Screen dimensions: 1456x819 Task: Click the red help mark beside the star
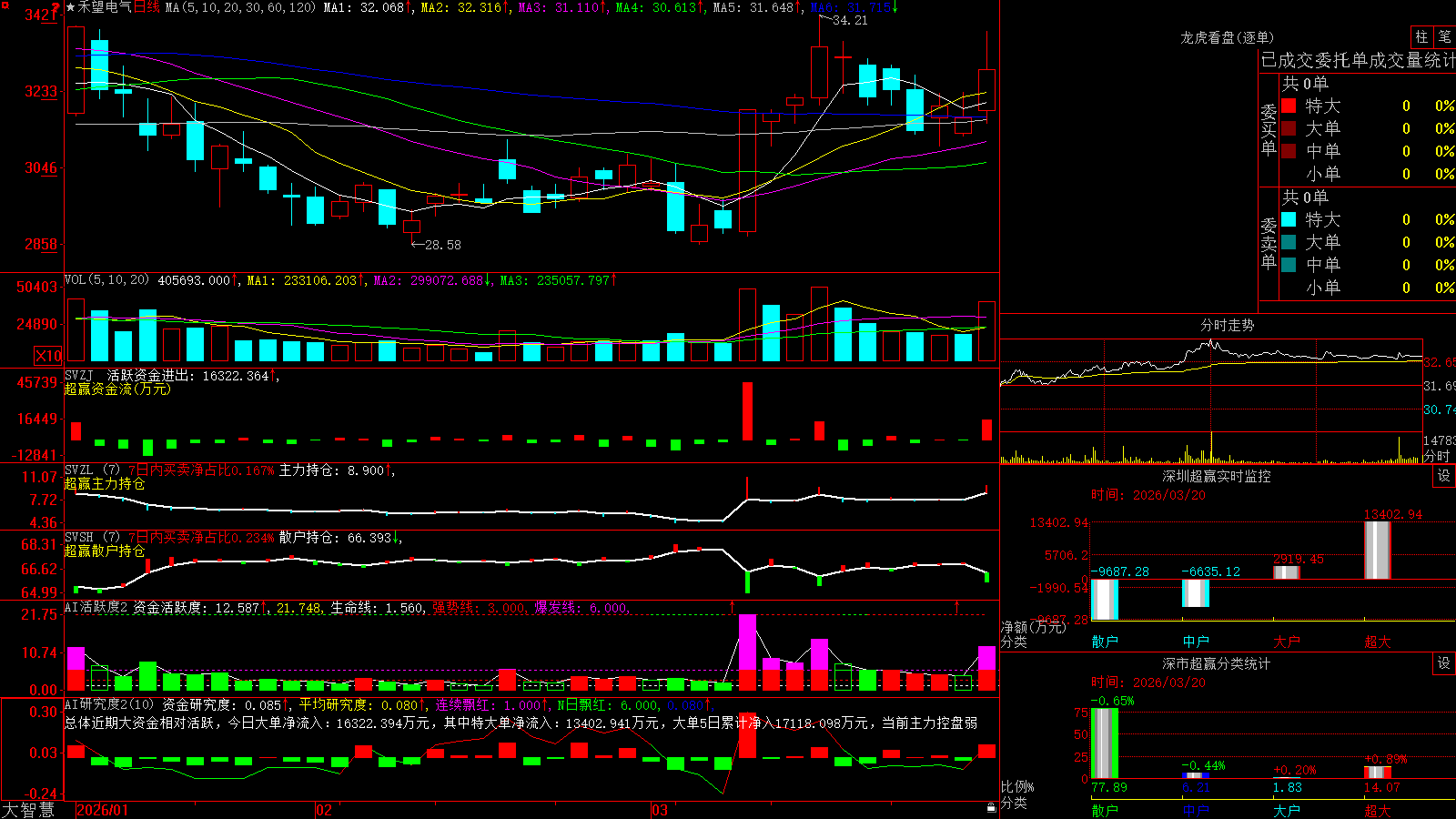(x=56, y=8)
